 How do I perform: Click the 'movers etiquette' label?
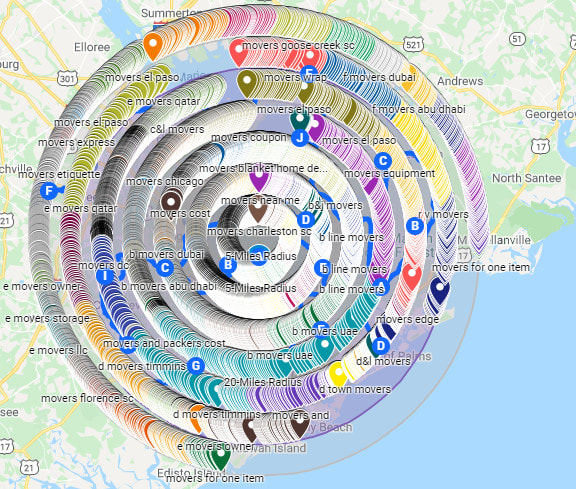tap(59, 174)
